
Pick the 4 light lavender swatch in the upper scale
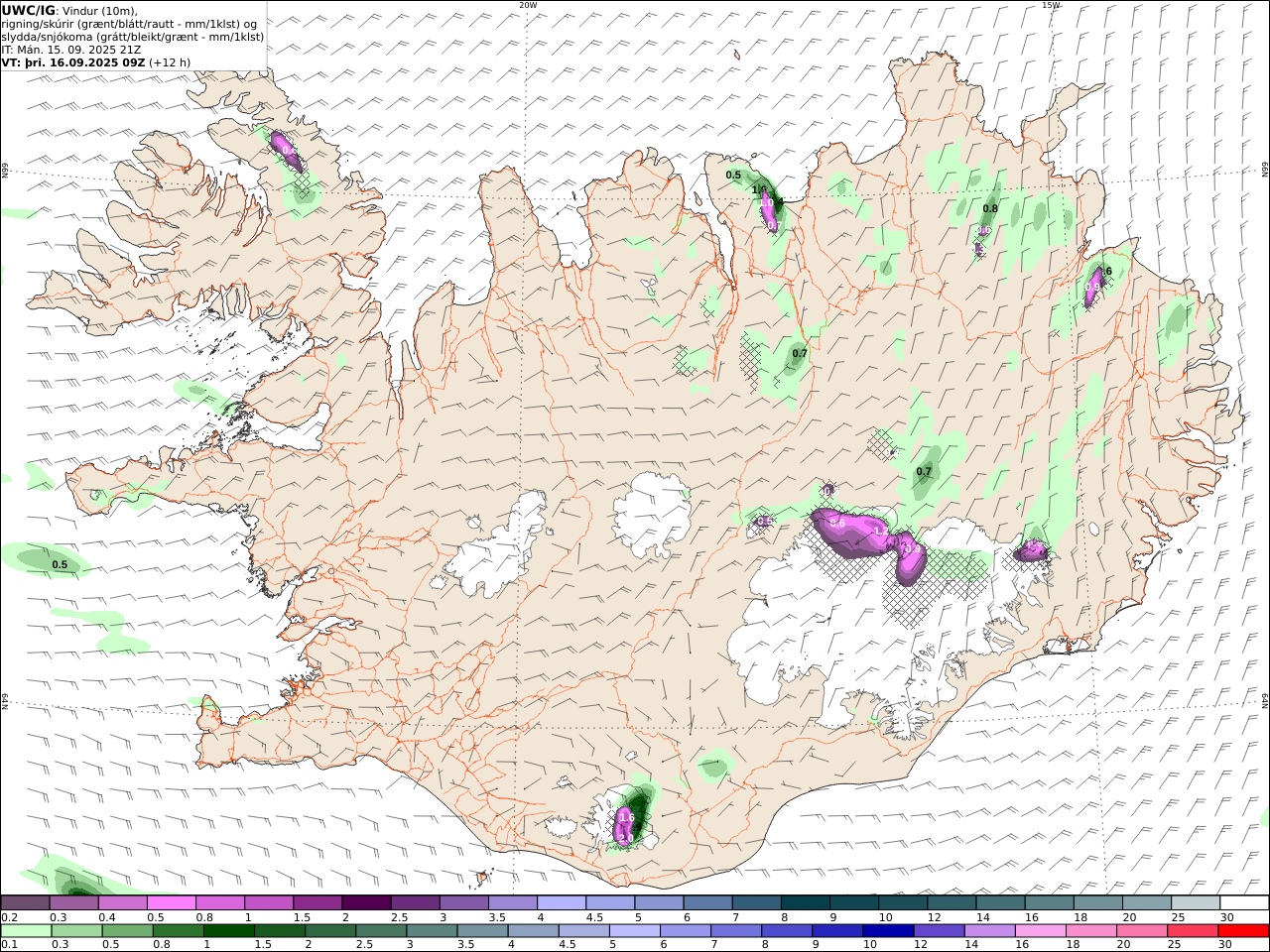pyautogui.click(x=561, y=903)
